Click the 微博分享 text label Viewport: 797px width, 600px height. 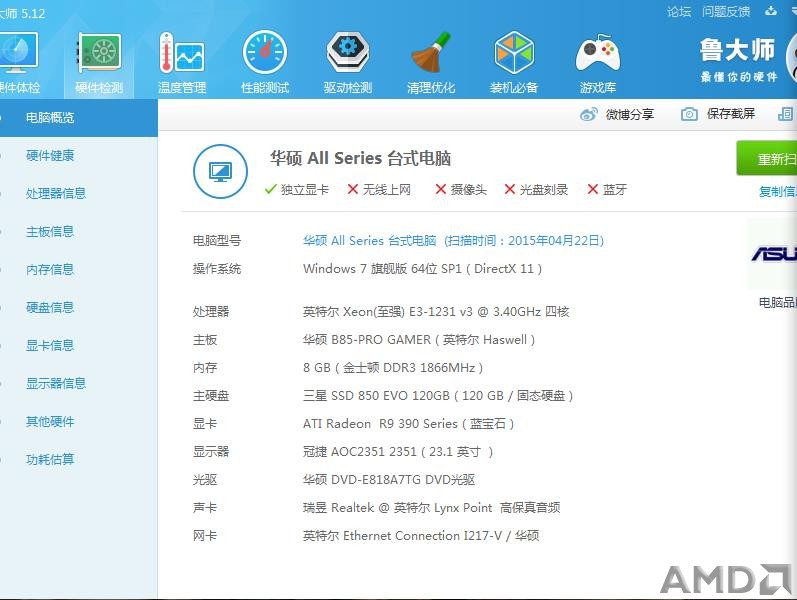(630, 114)
